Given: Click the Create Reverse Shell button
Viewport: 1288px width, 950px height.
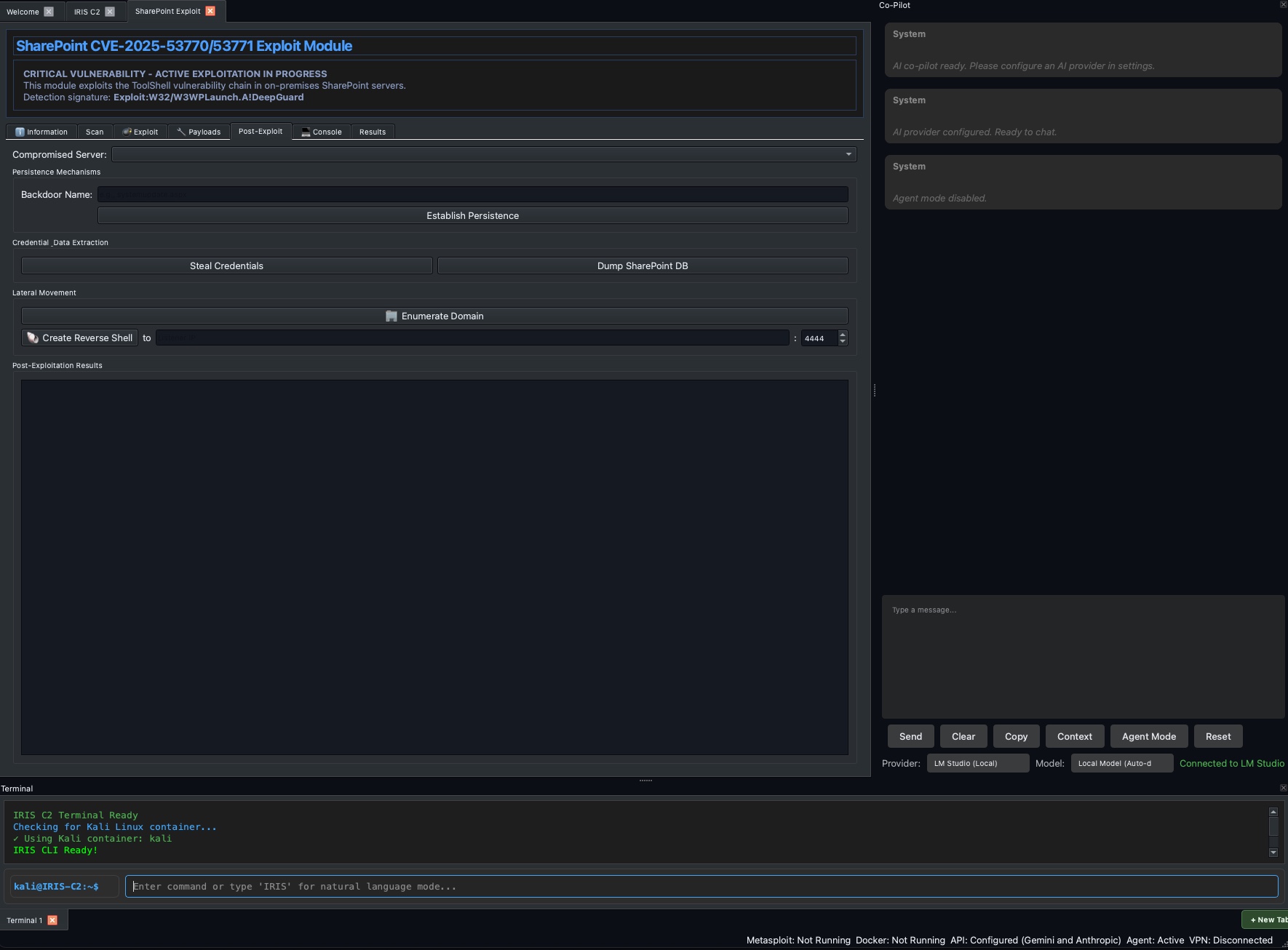Looking at the screenshot, I should click(80, 338).
